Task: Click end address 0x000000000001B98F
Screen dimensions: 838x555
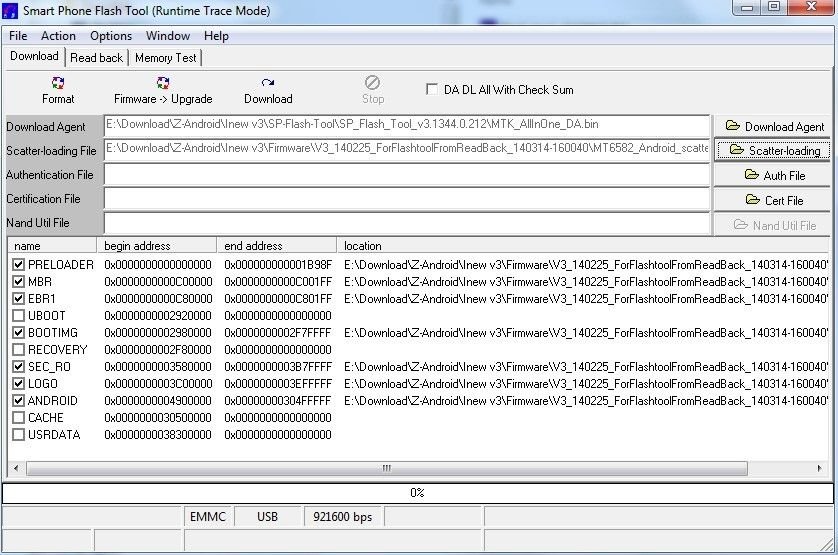Action: tap(278, 265)
